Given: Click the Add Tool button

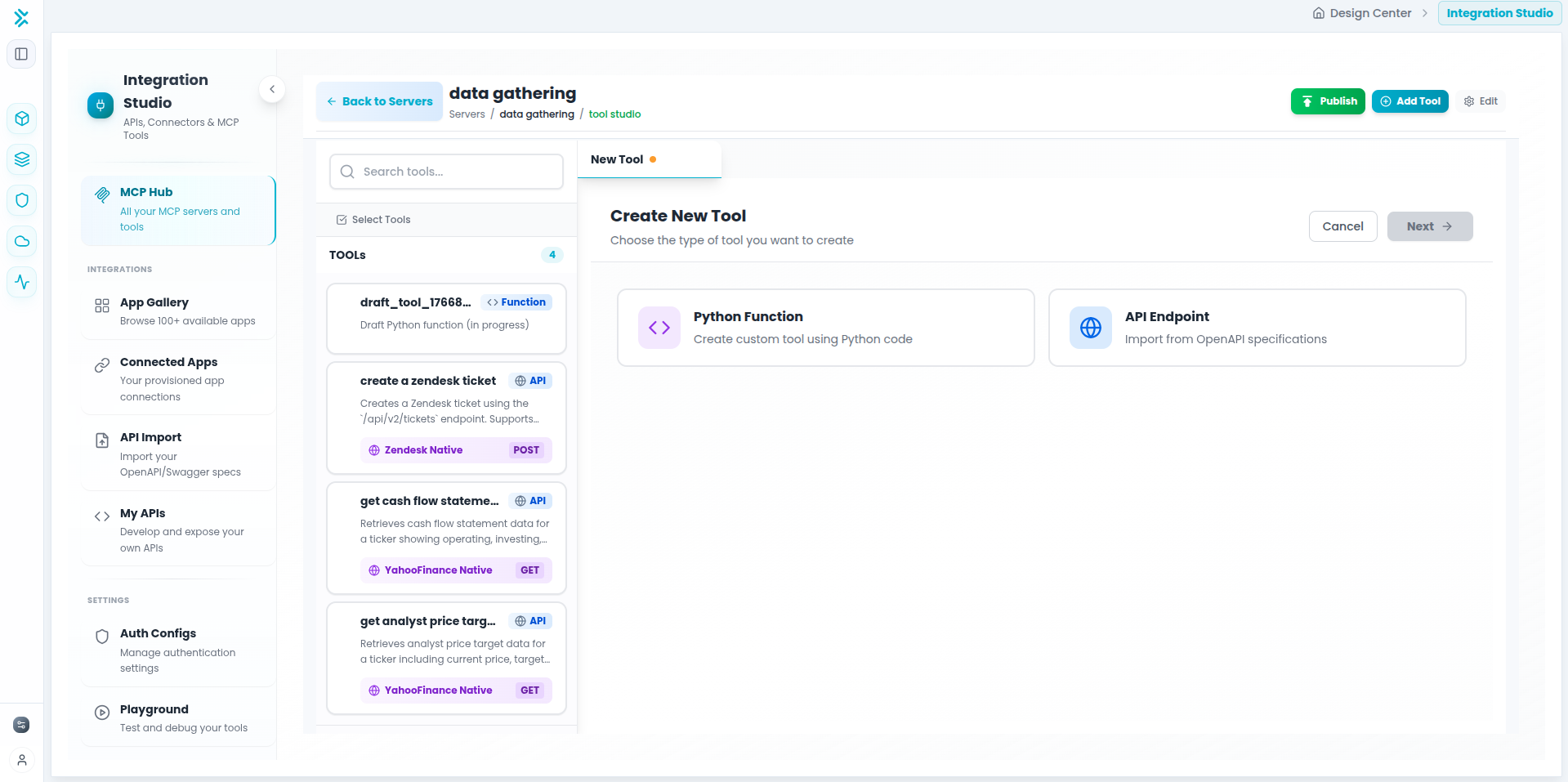Looking at the screenshot, I should [x=1409, y=101].
